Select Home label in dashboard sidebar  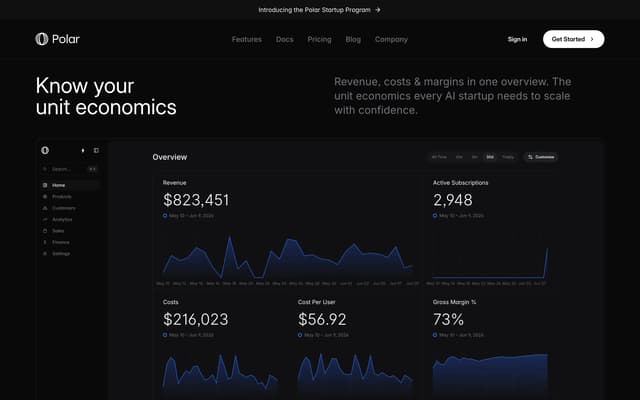tap(58, 185)
